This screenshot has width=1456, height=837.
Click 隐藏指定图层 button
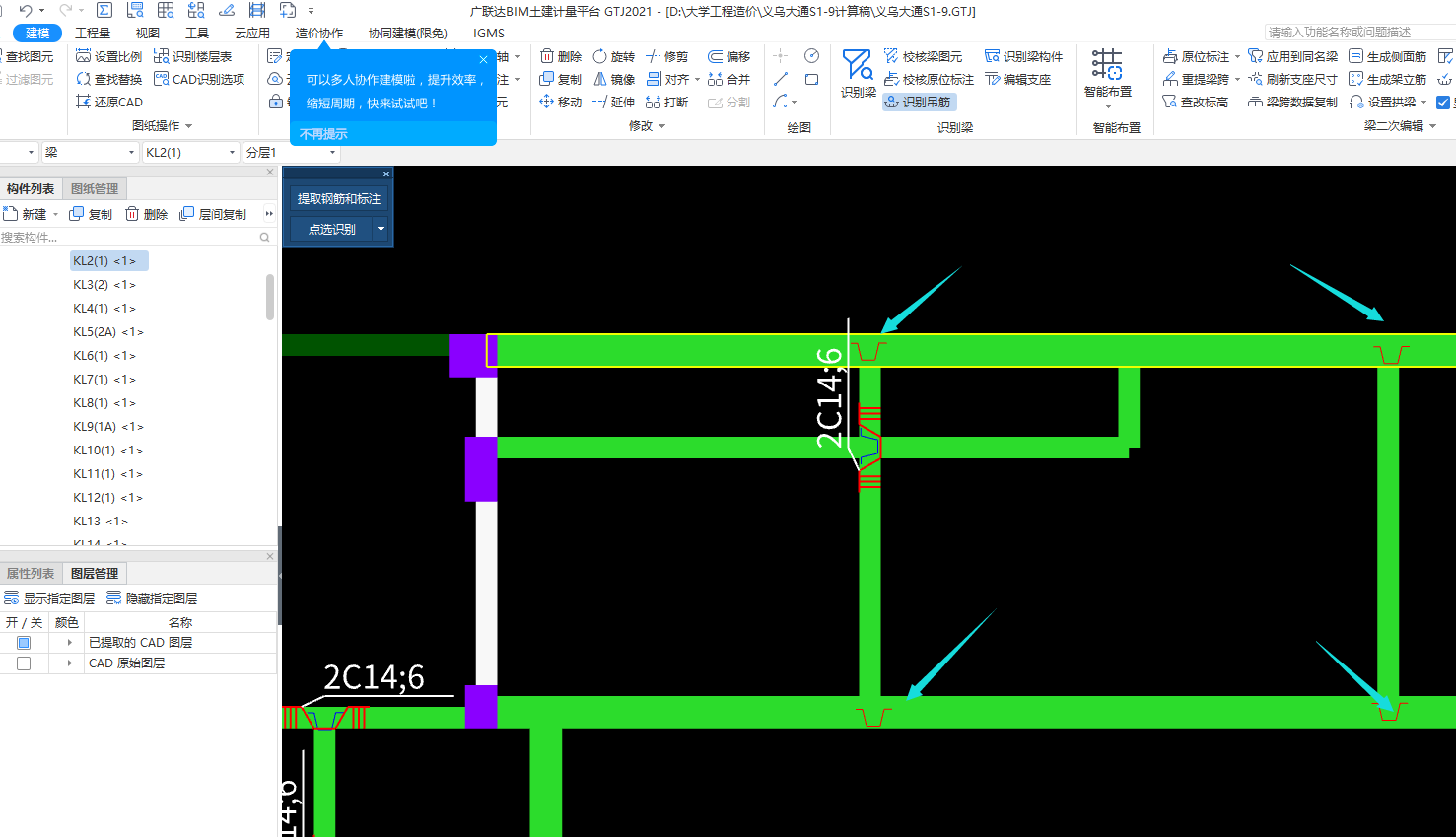tap(152, 598)
